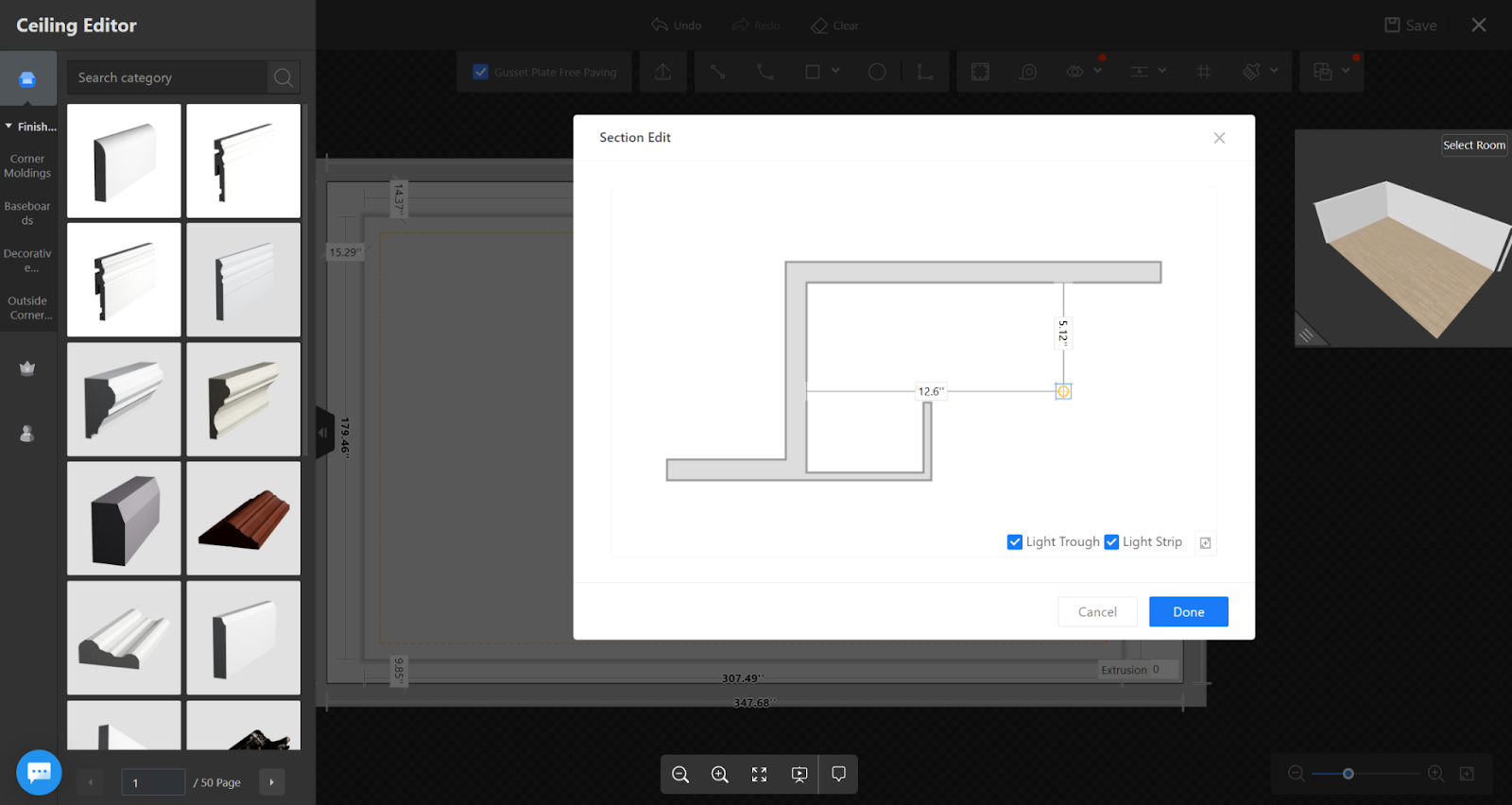
Task: Click Done in Section Edit dialog
Action: [x=1188, y=612]
